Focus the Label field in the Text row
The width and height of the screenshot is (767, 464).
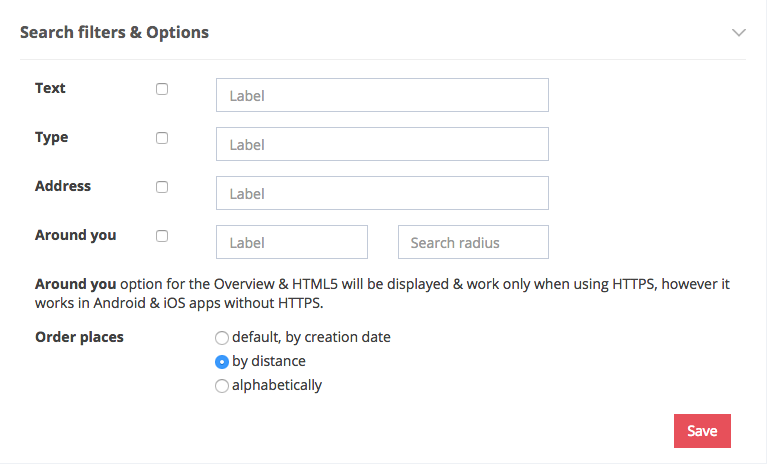click(382, 96)
